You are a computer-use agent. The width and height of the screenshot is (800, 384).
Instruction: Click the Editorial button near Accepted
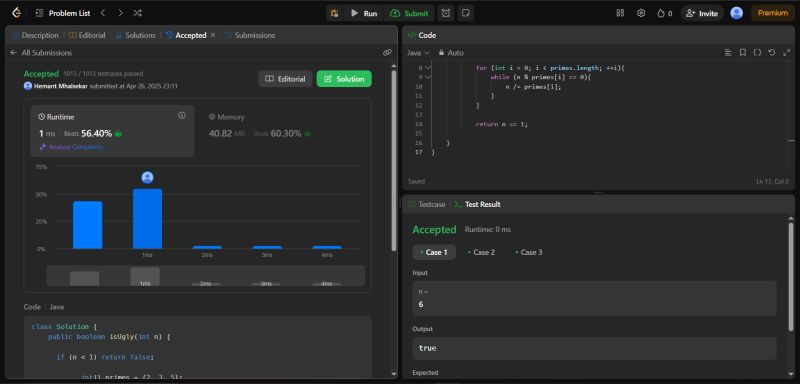point(286,79)
